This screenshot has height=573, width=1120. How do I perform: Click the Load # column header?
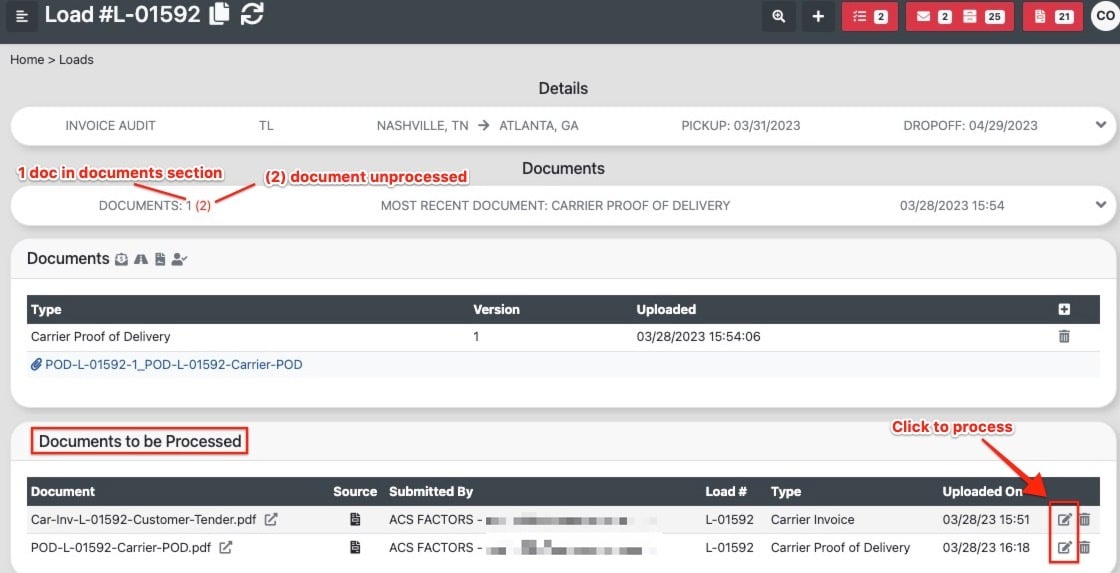coord(726,492)
